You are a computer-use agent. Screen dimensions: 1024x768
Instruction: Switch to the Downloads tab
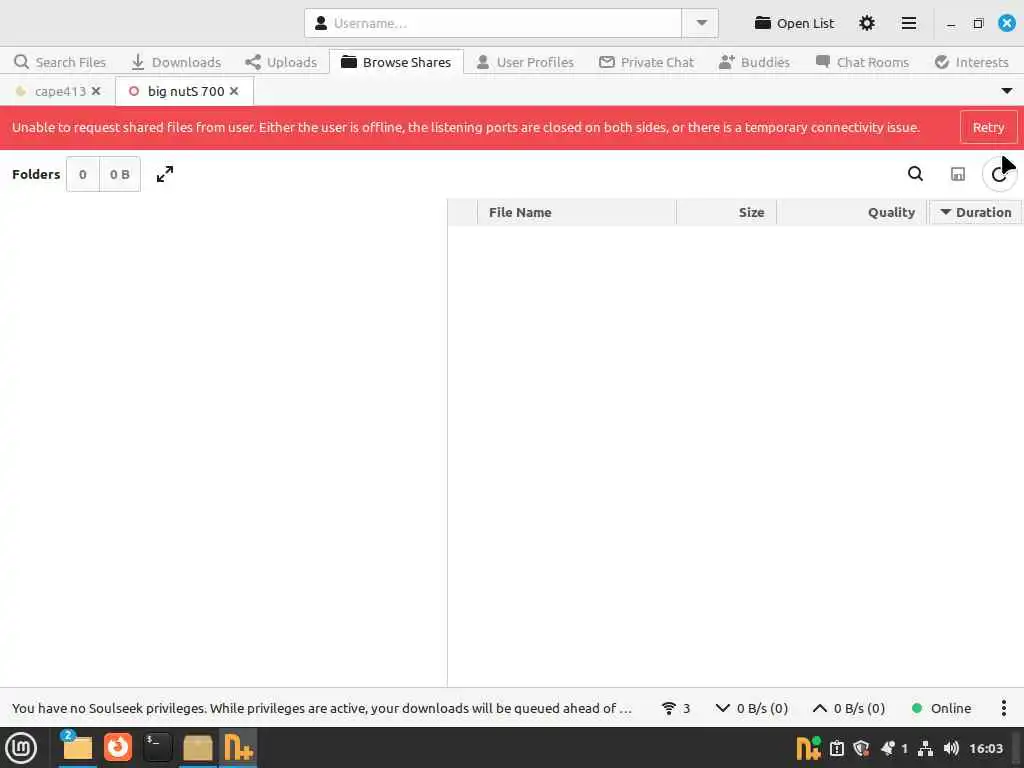(176, 62)
